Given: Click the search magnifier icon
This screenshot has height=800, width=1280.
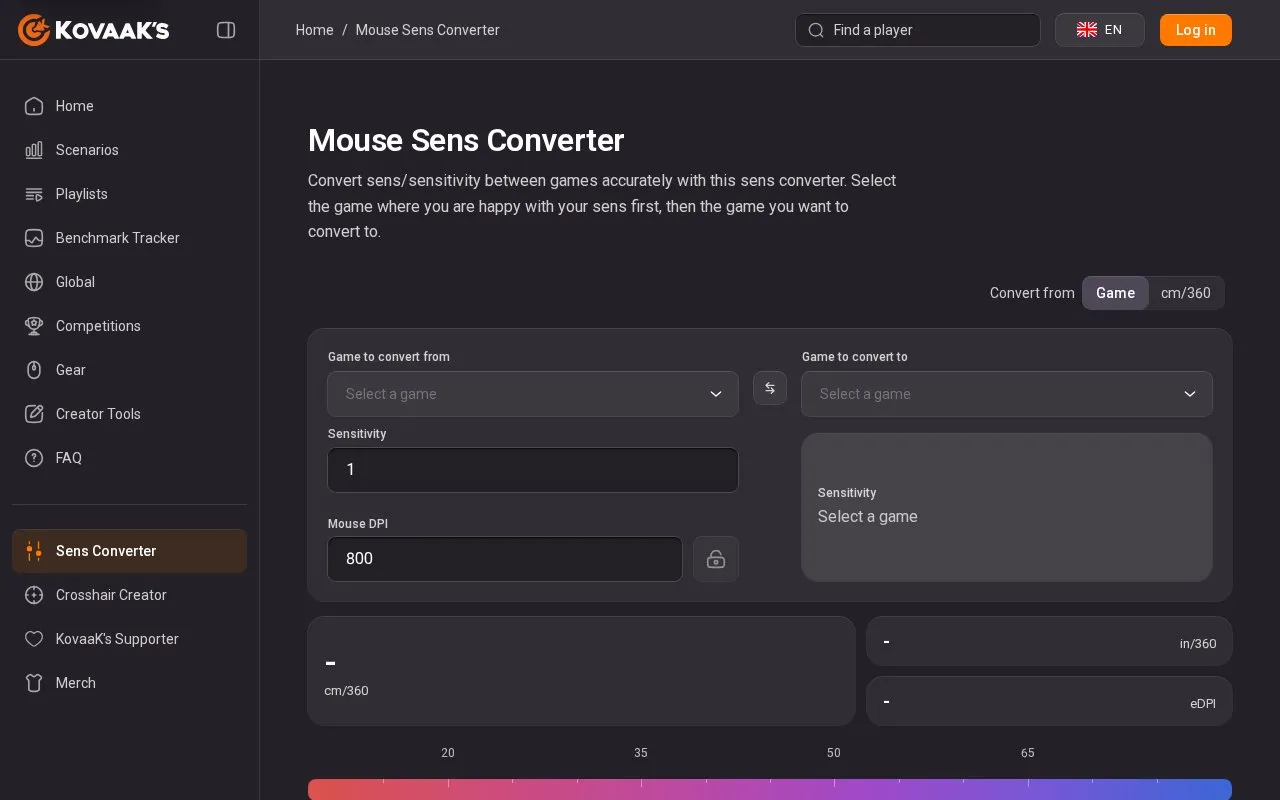Looking at the screenshot, I should (x=816, y=30).
